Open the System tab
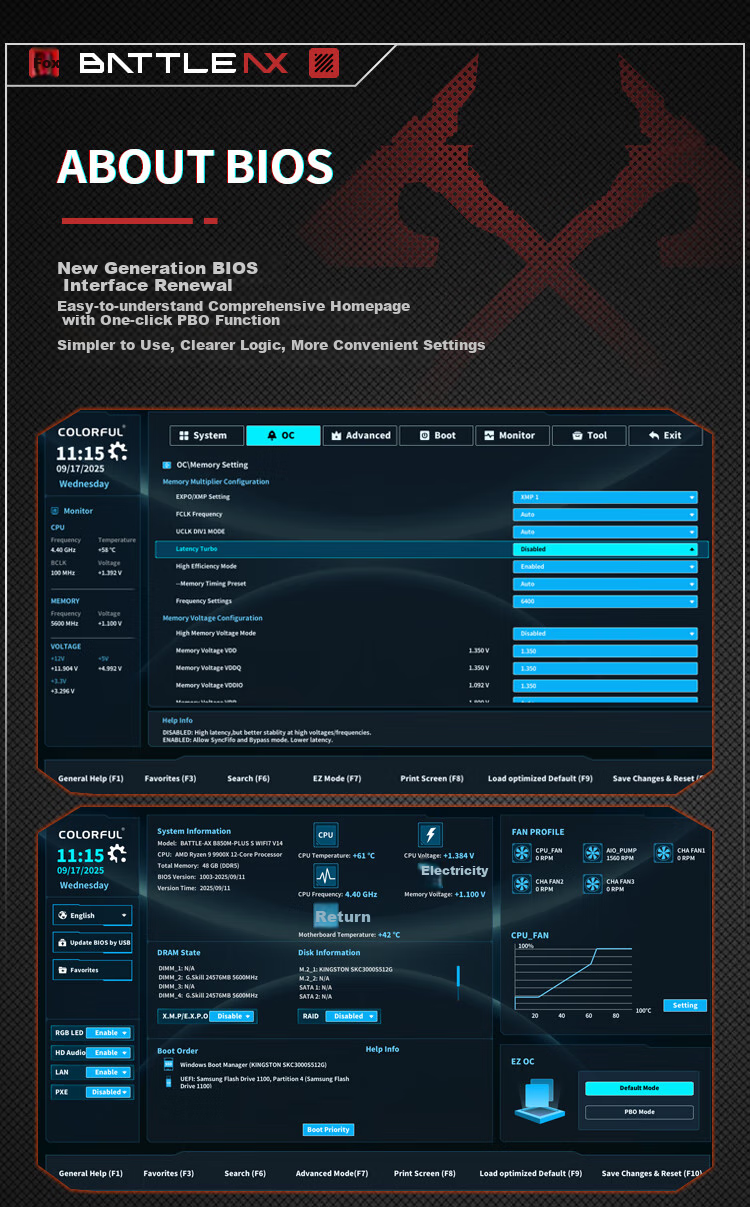The width and height of the screenshot is (750, 1207). (206, 435)
